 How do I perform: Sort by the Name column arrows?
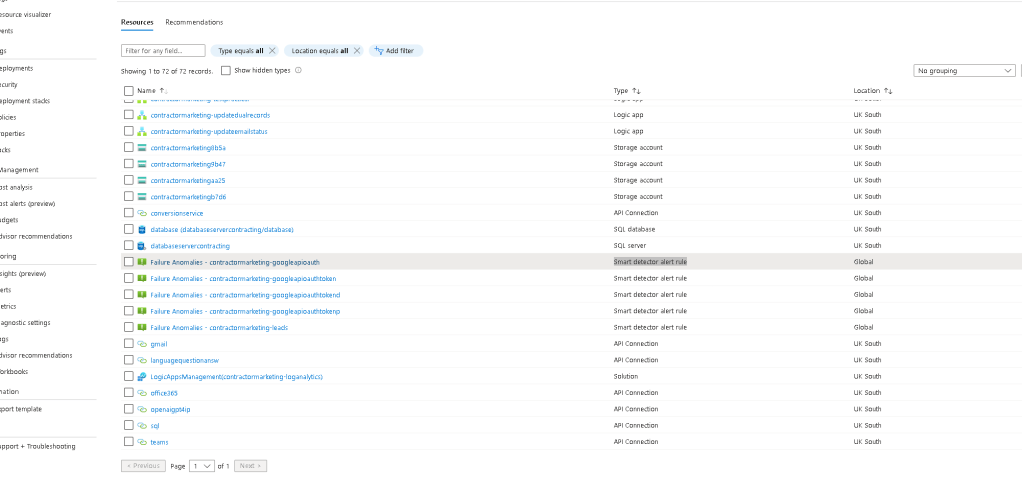pyautogui.click(x=164, y=91)
